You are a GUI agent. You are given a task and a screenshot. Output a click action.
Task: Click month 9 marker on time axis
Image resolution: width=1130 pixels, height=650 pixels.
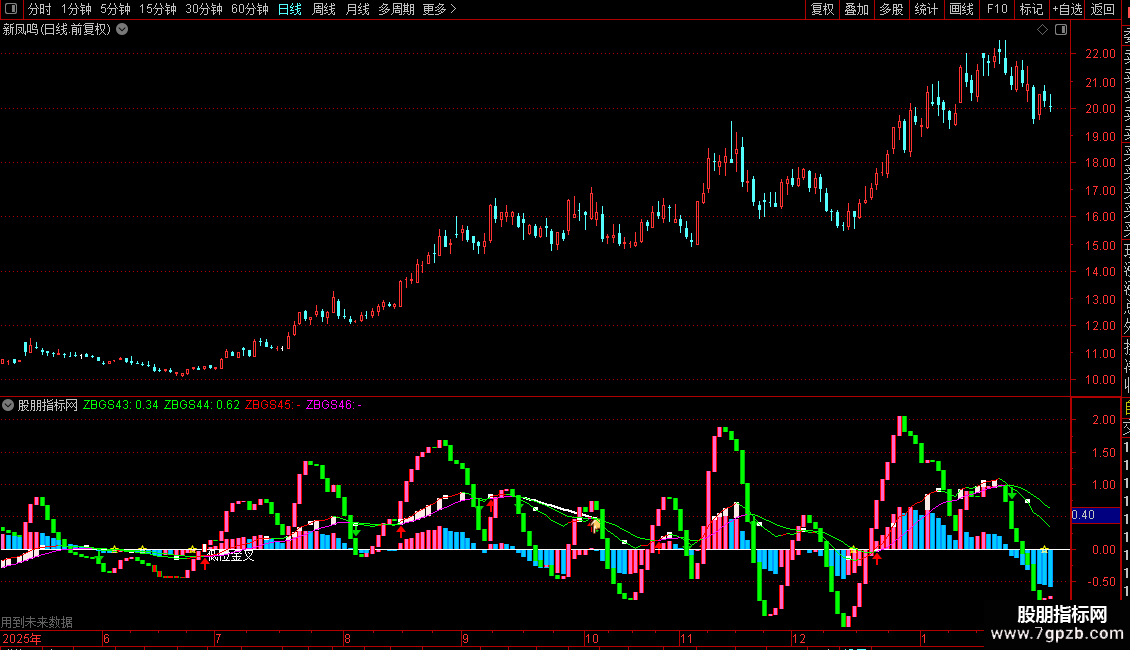point(466,639)
